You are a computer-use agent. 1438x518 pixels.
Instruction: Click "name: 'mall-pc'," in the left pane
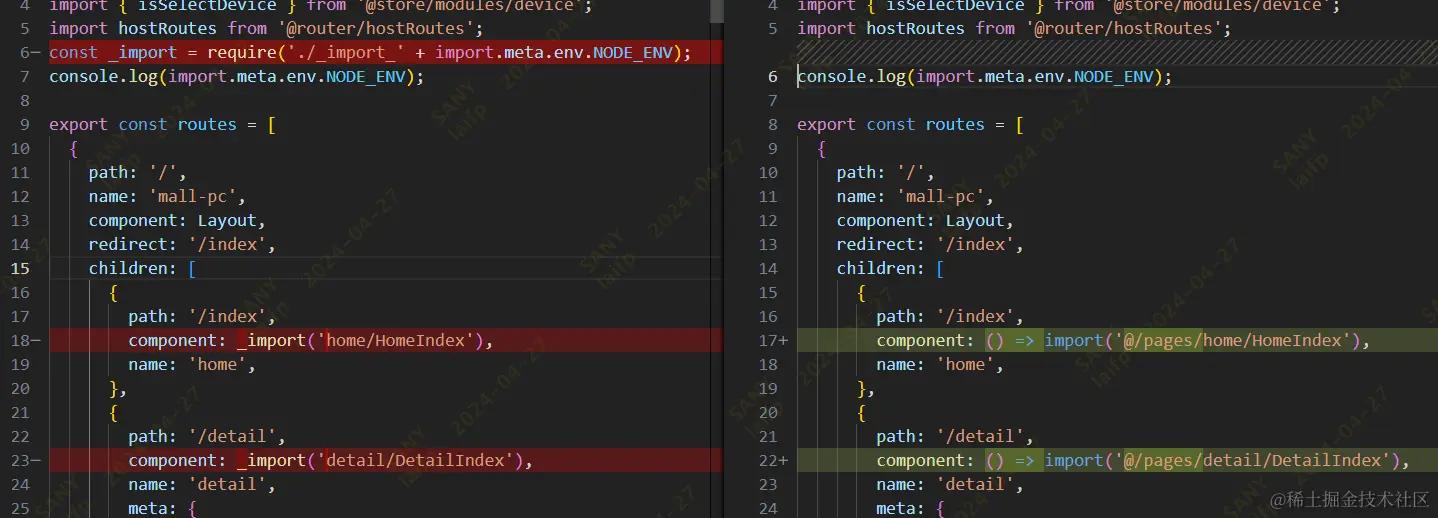(x=172, y=196)
